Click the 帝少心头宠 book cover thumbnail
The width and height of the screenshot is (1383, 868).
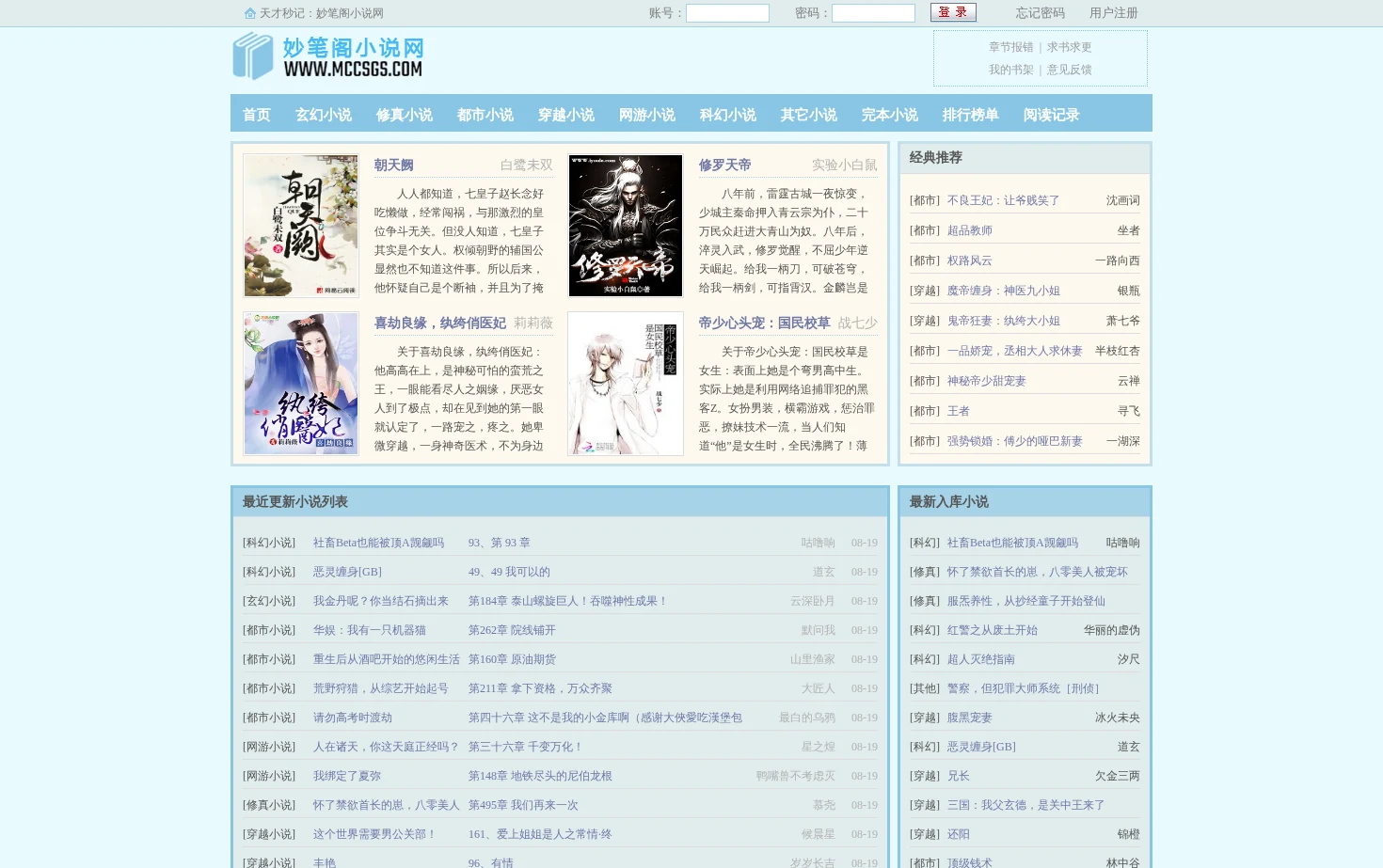(x=626, y=384)
